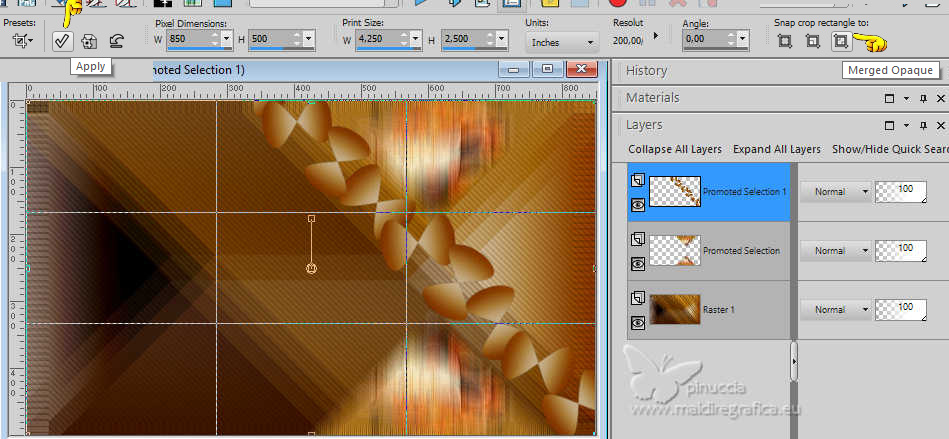Maximize the image document window
Image resolution: width=949 pixels, height=439 pixels.
pos(547,69)
